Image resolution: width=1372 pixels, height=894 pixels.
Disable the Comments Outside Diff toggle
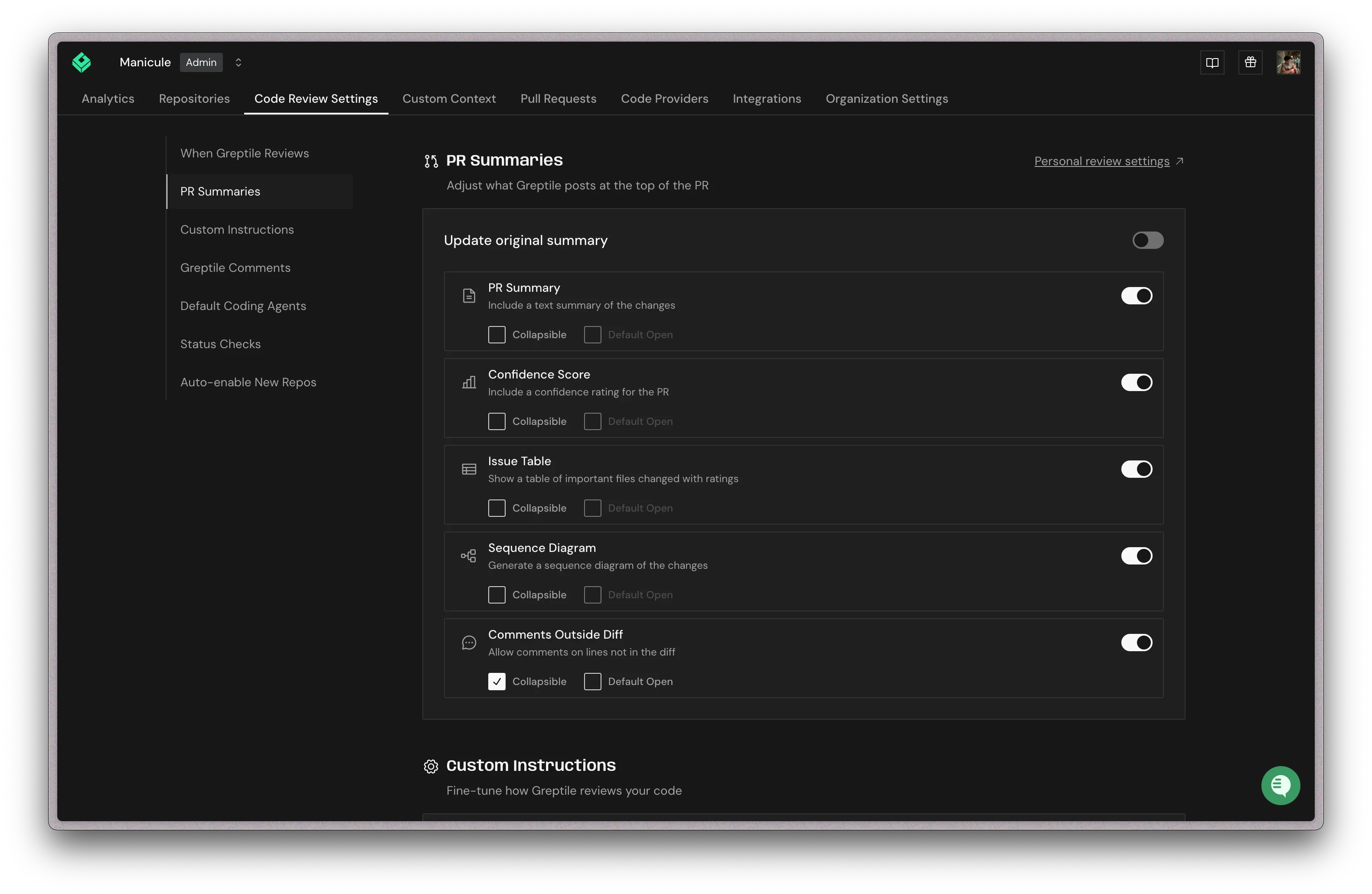pos(1136,643)
